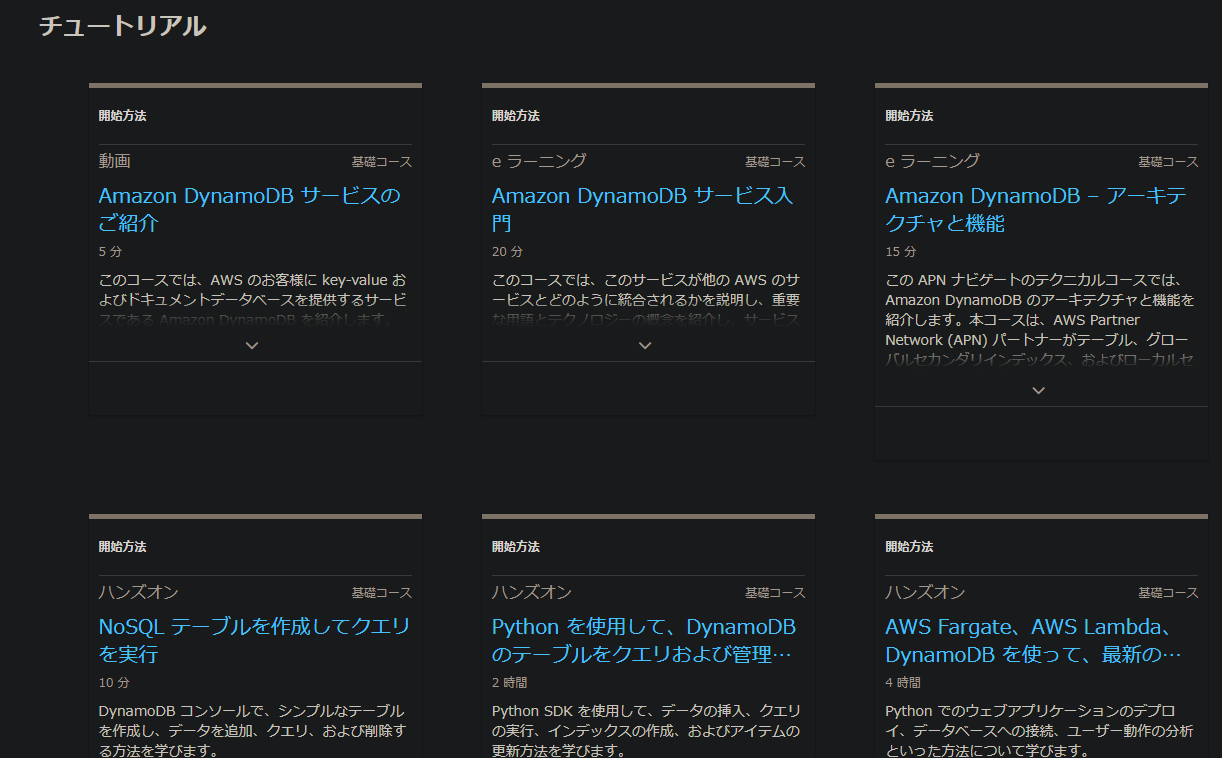This screenshot has width=1222, height=758.
Task: Open the Python を使用して DynamoDB tutorial link
Action: pos(644,640)
